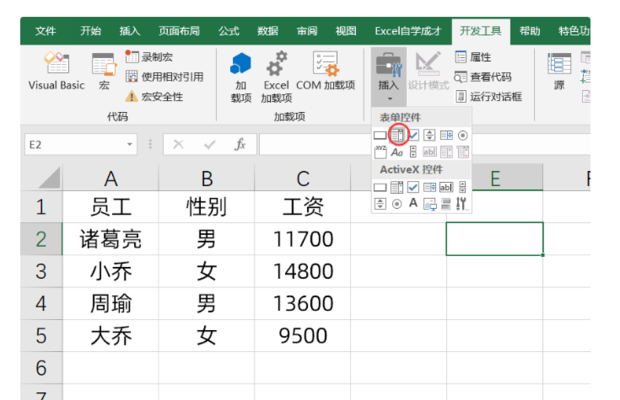
Task: Insert the form control button
Action: (x=380, y=135)
